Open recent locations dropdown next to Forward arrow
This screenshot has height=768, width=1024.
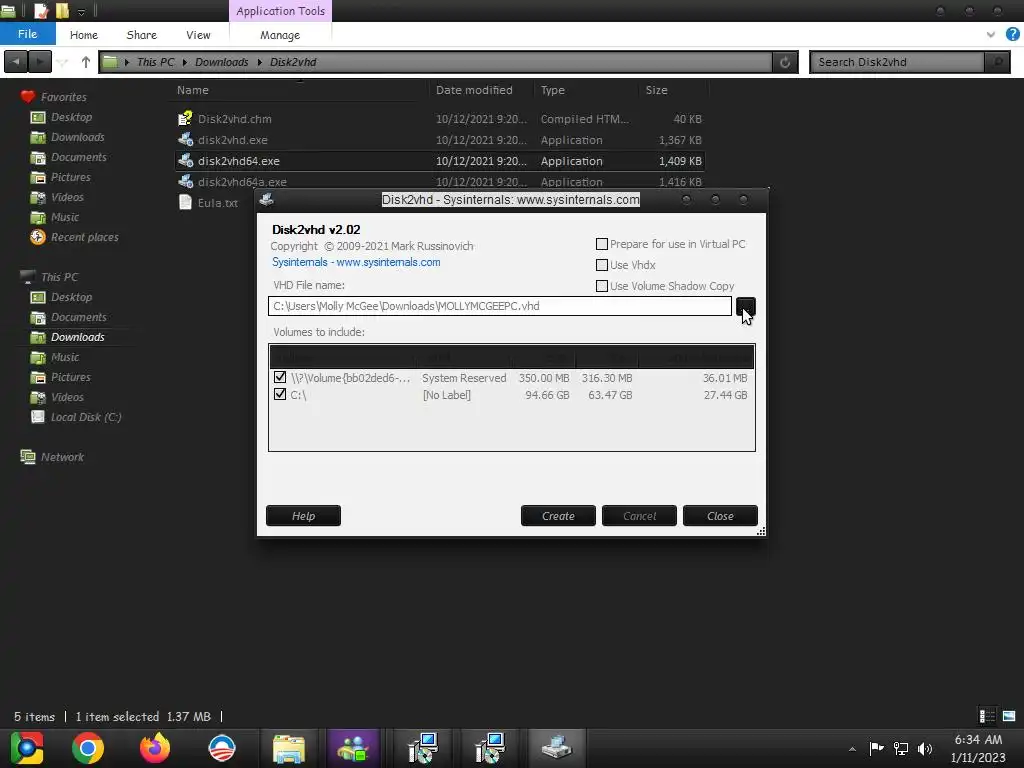[63, 62]
